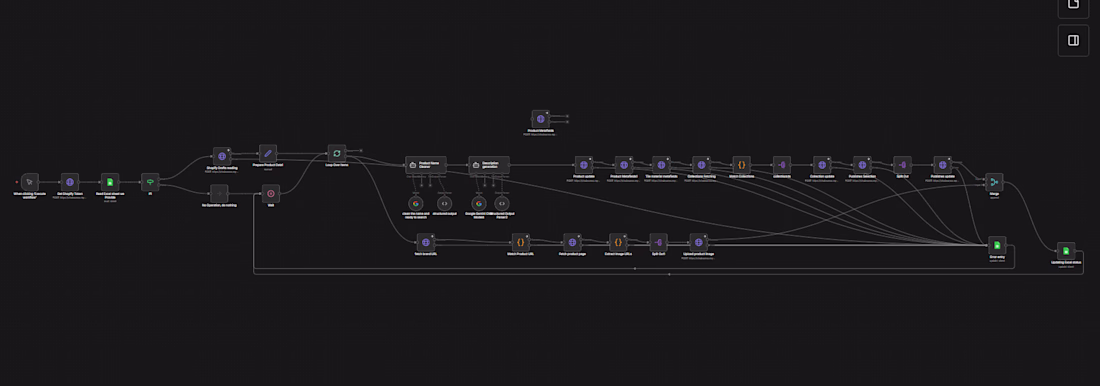Select the Loop Over Items node
1100x386 pixels.
[337, 154]
